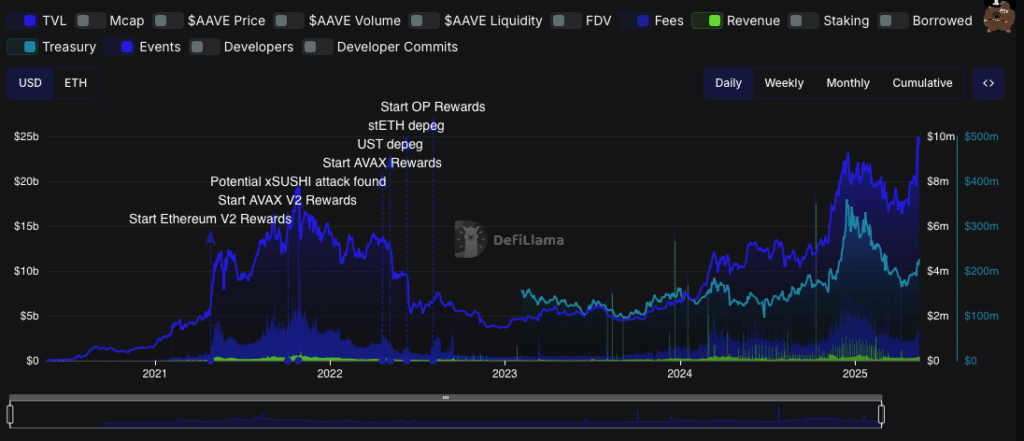Switch to Monthly interval

click(x=848, y=83)
